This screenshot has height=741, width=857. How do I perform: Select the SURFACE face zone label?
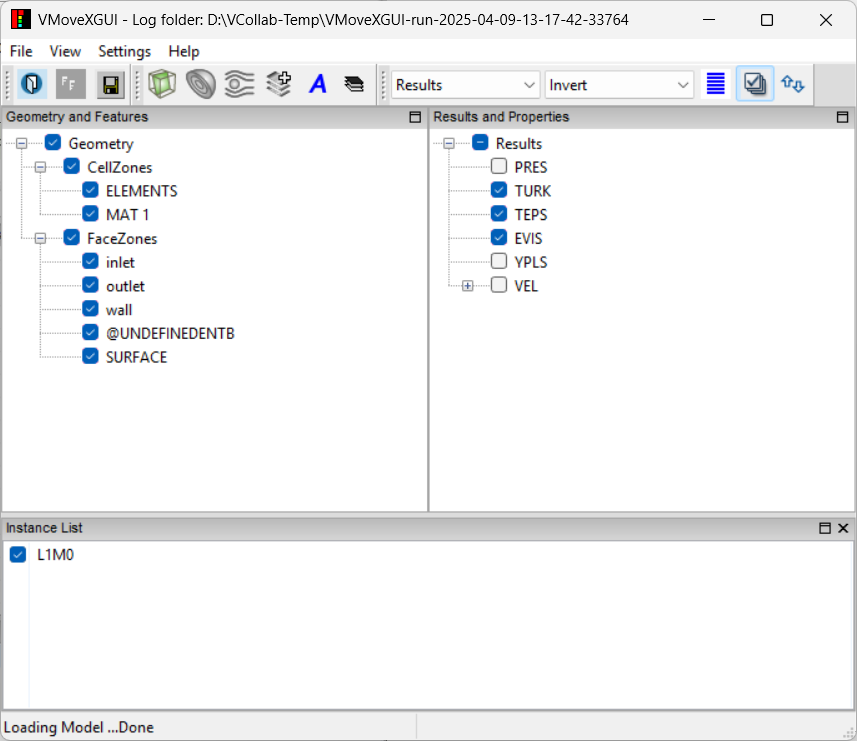136,357
